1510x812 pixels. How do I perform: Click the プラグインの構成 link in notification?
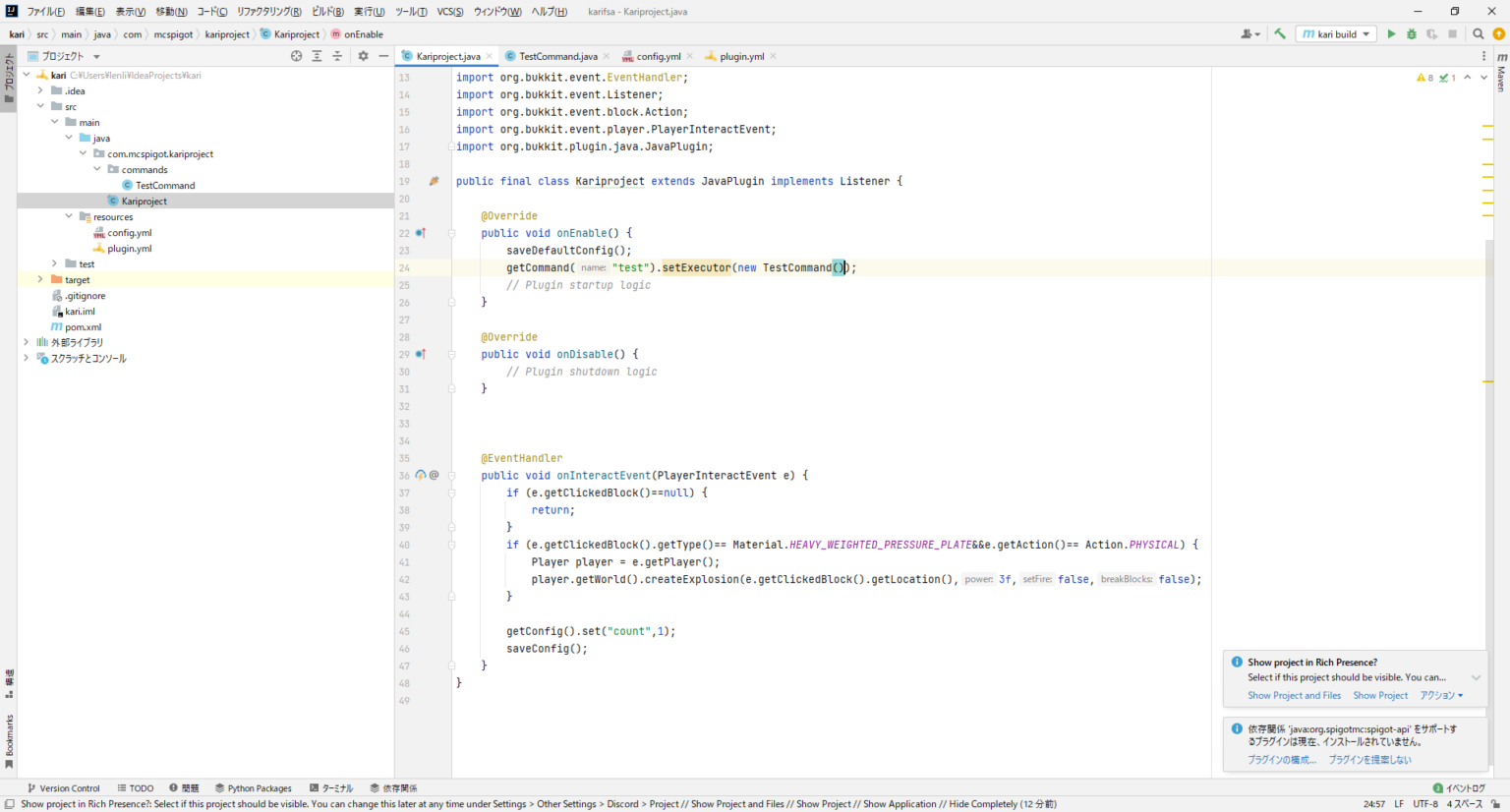[x=1281, y=760]
